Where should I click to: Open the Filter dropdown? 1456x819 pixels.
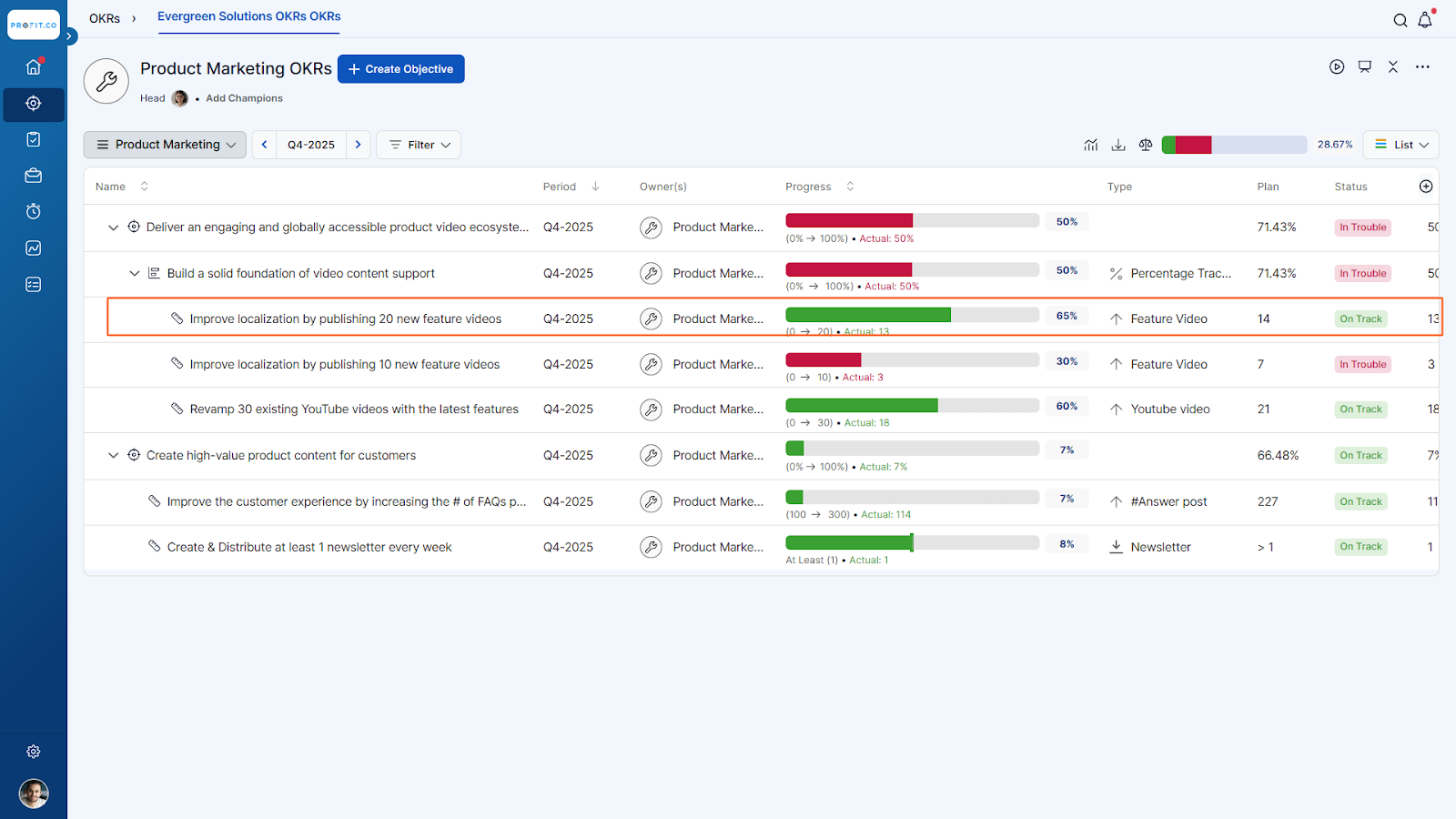tap(419, 145)
